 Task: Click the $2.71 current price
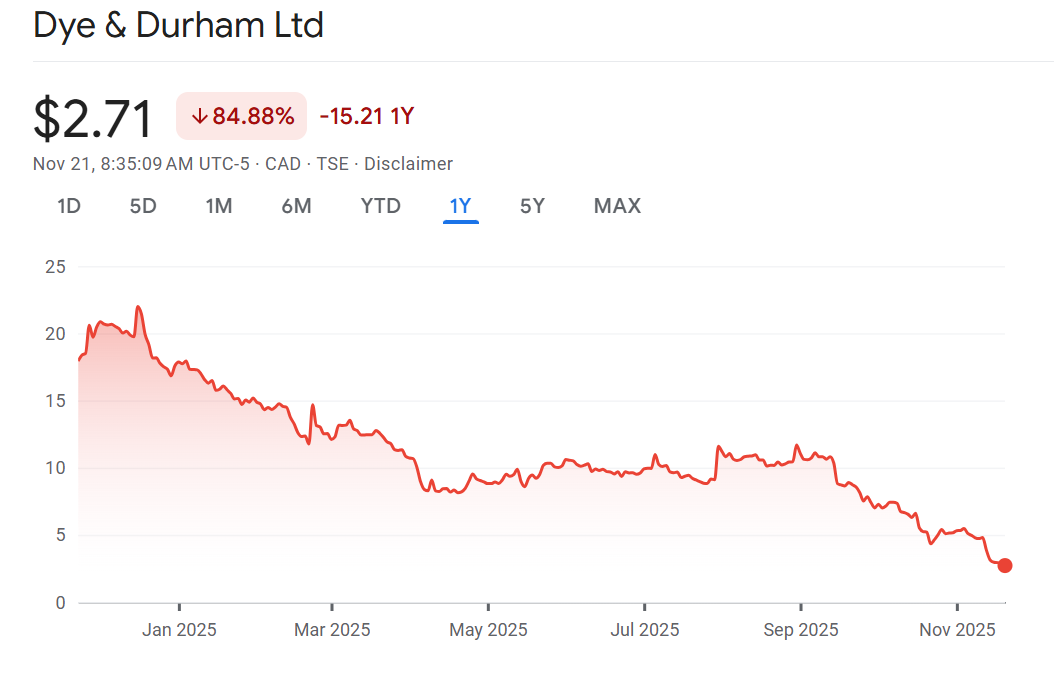coord(93,119)
